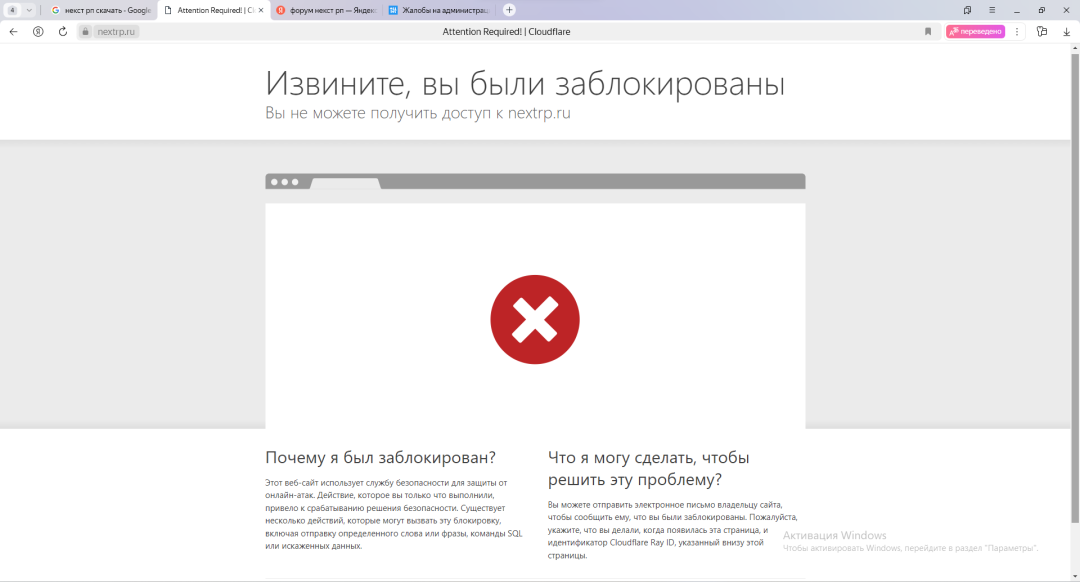Switch to the 'форум некст рп — Яндекс' tab
This screenshot has width=1080, height=582.
(x=326, y=10)
